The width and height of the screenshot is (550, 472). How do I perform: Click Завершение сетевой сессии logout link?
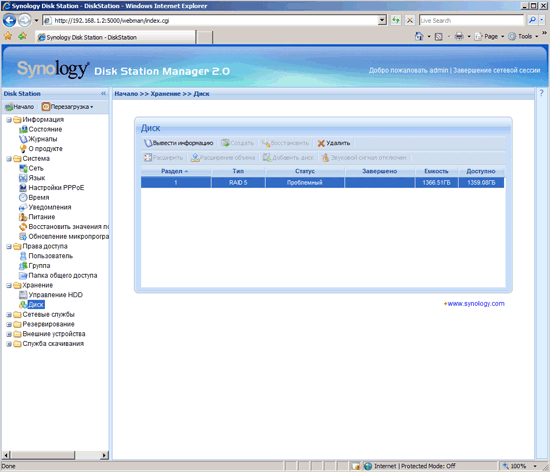coord(497,70)
